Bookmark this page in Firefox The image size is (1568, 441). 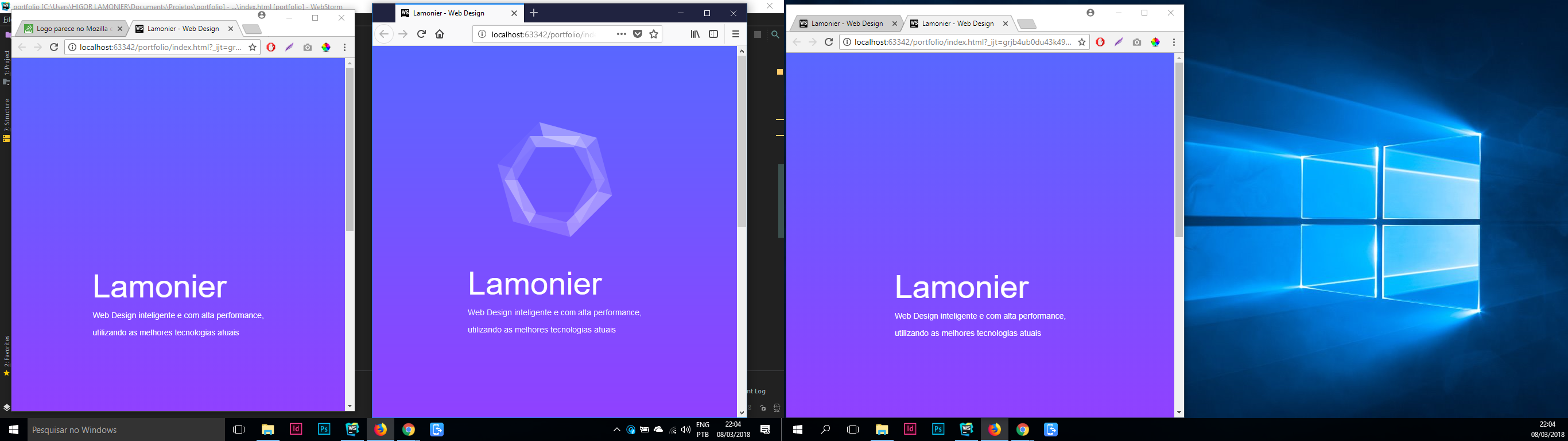click(654, 34)
